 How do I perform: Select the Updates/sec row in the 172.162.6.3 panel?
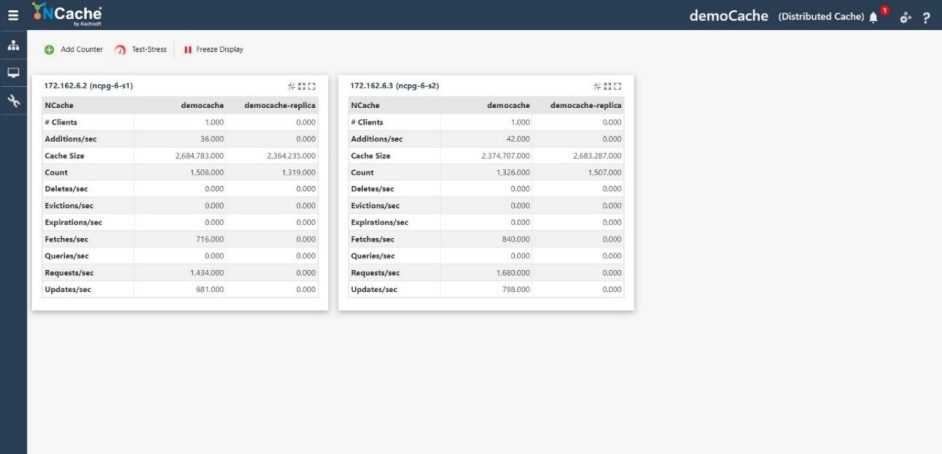(x=486, y=289)
